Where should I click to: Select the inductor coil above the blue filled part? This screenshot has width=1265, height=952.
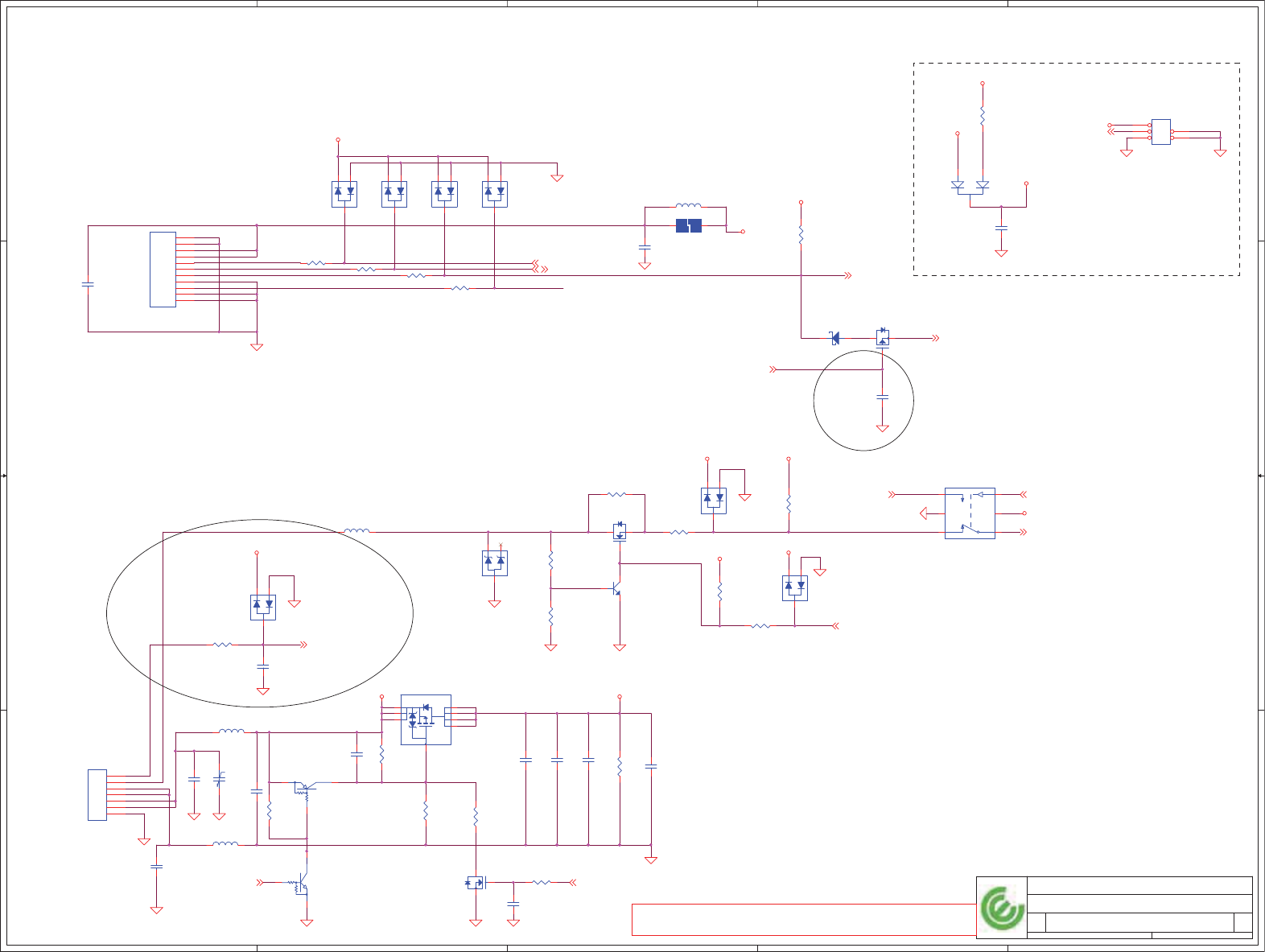pos(688,206)
